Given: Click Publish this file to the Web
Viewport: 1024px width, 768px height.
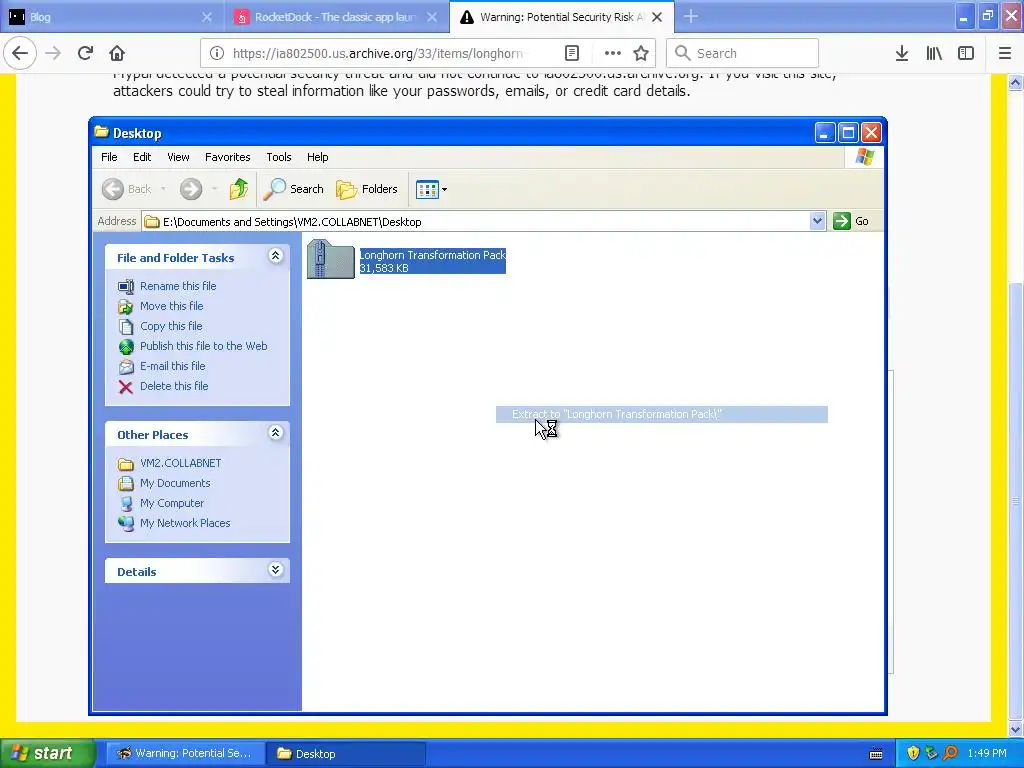Looking at the screenshot, I should (203, 346).
